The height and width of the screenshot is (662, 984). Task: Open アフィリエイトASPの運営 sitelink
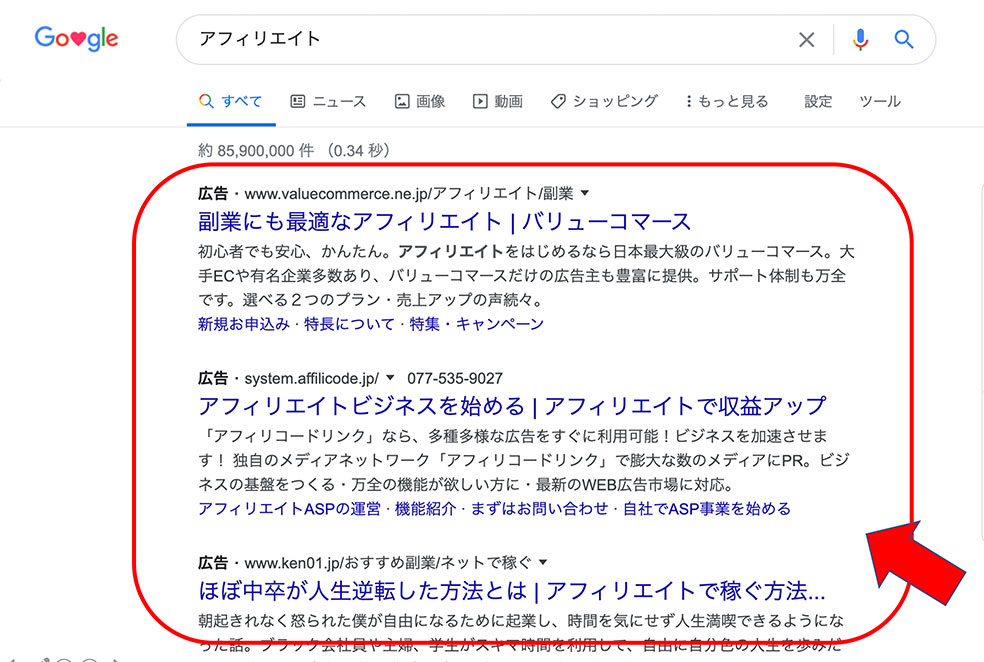(x=289, y=508)
